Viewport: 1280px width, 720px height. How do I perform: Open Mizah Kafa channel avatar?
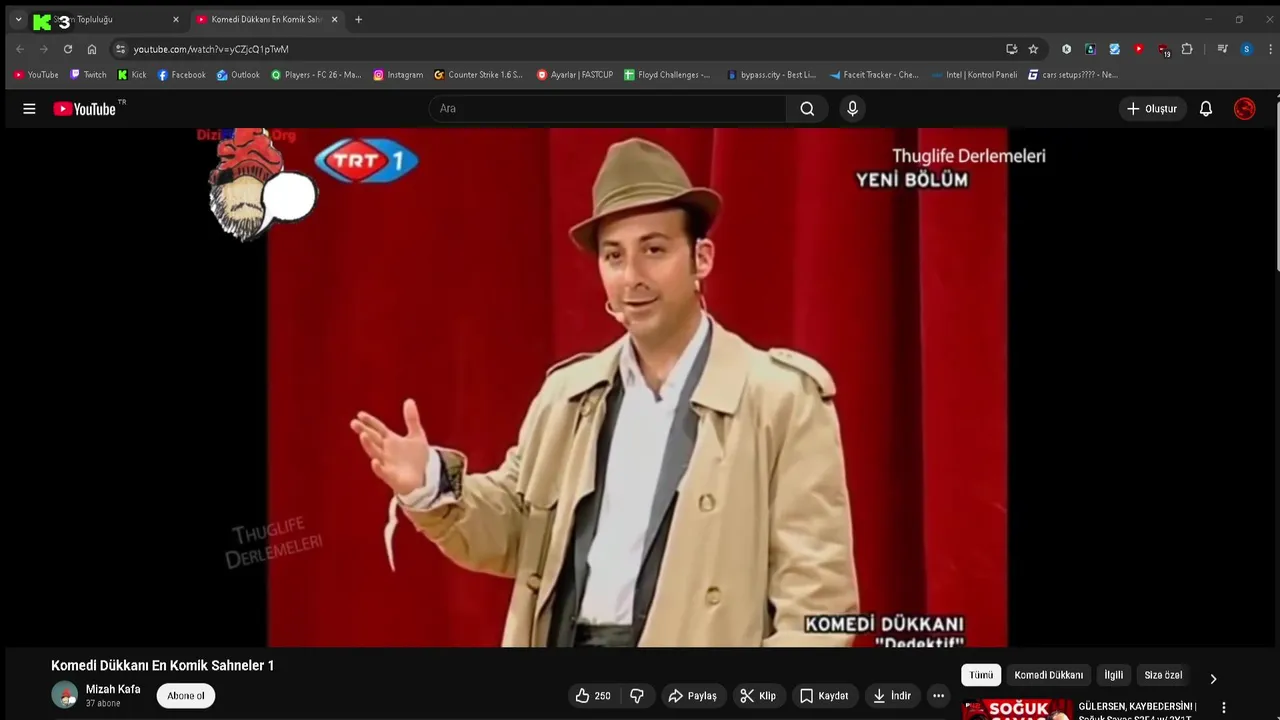click(65, 695)
